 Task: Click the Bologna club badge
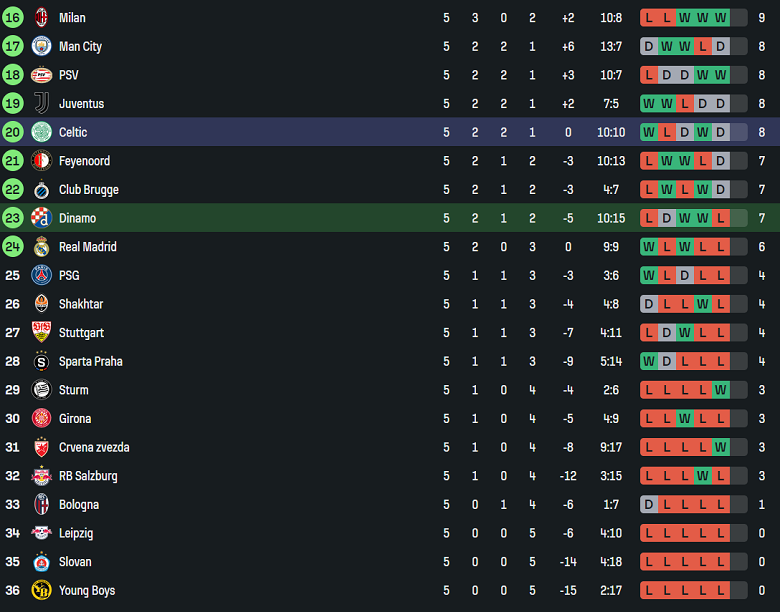point(41,505)
